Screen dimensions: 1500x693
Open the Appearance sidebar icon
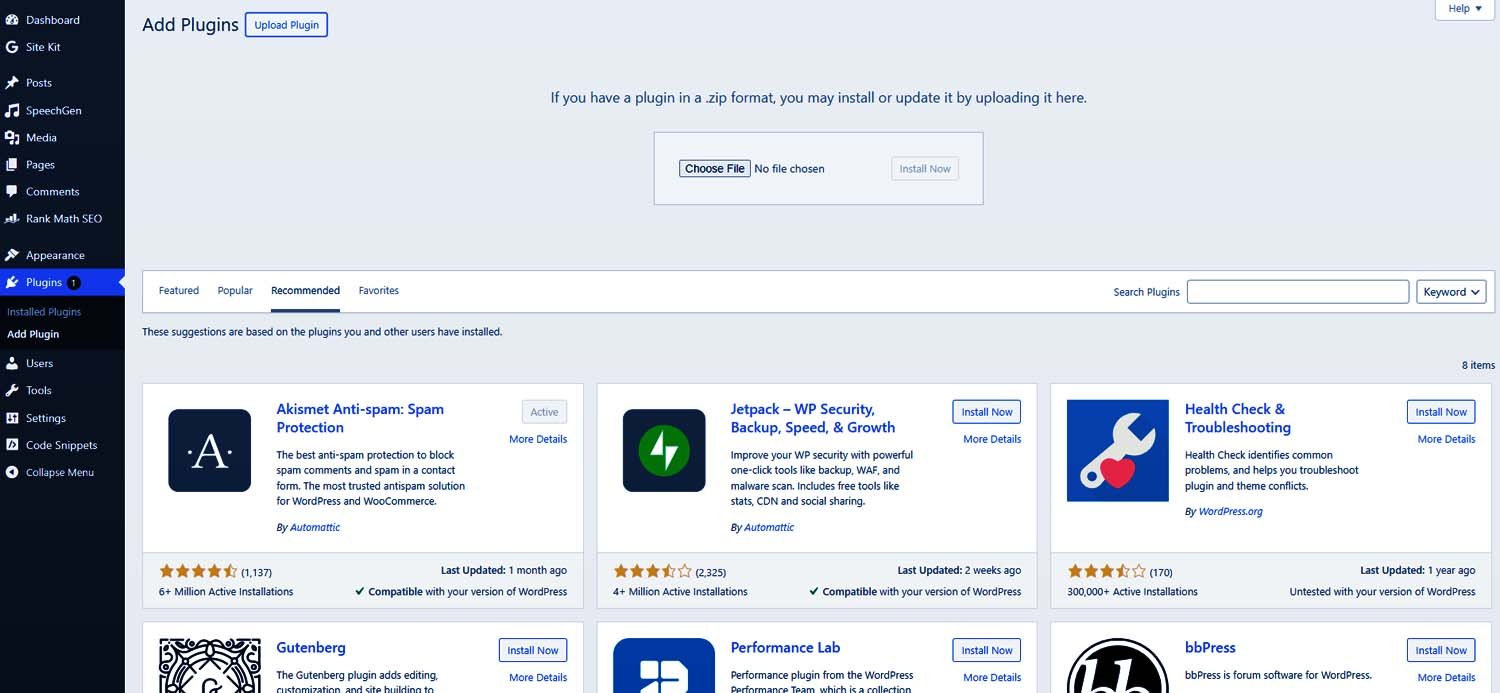(56, 255)
